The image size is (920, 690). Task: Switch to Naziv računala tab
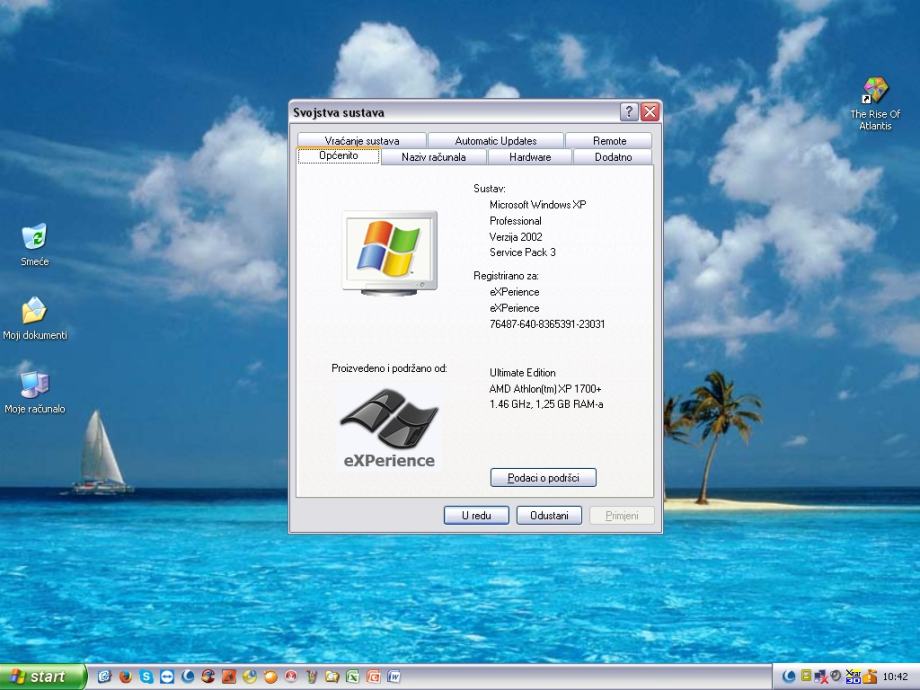point(434,157)
